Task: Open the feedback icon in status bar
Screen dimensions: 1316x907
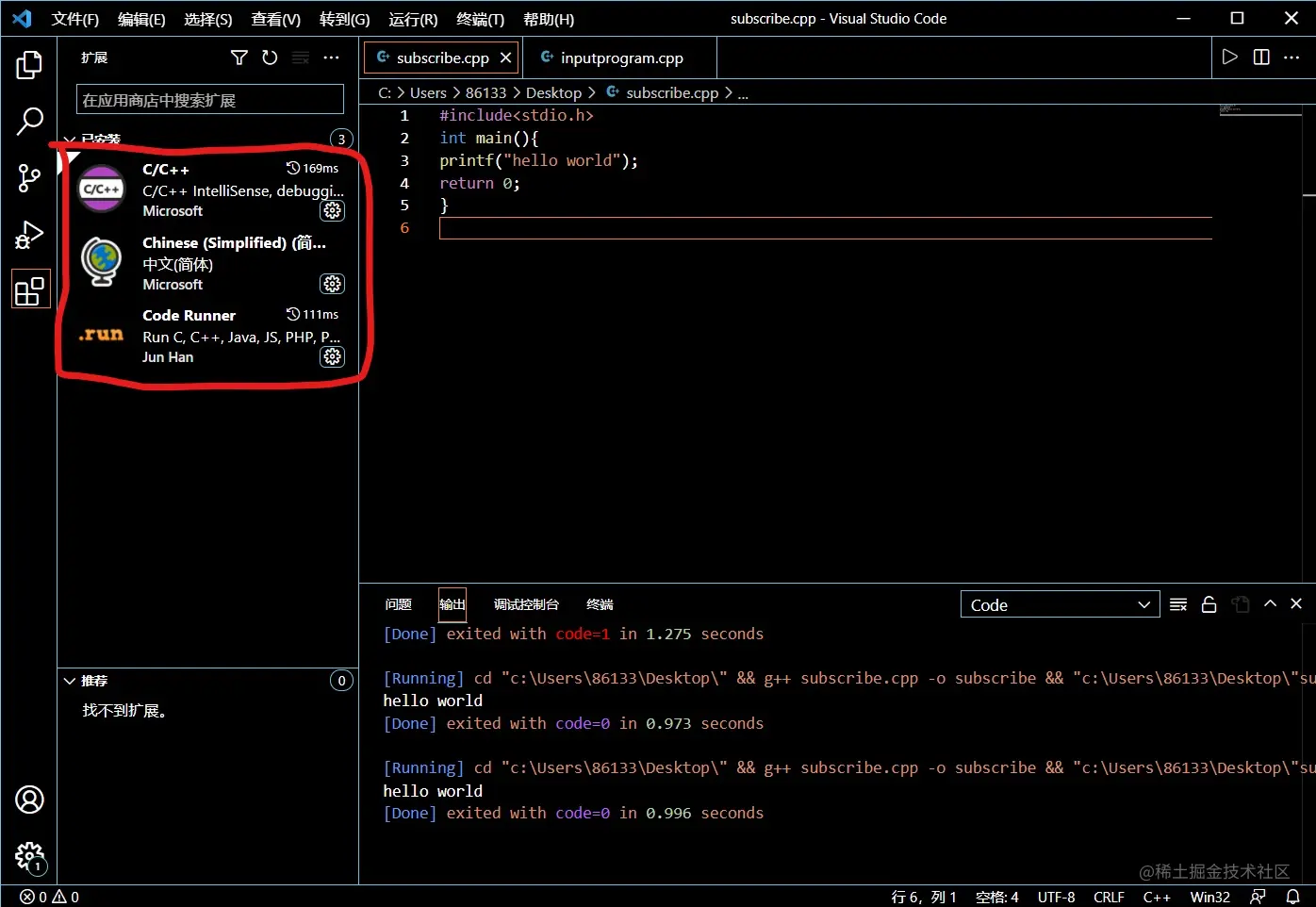Action: pos(1258,897)
